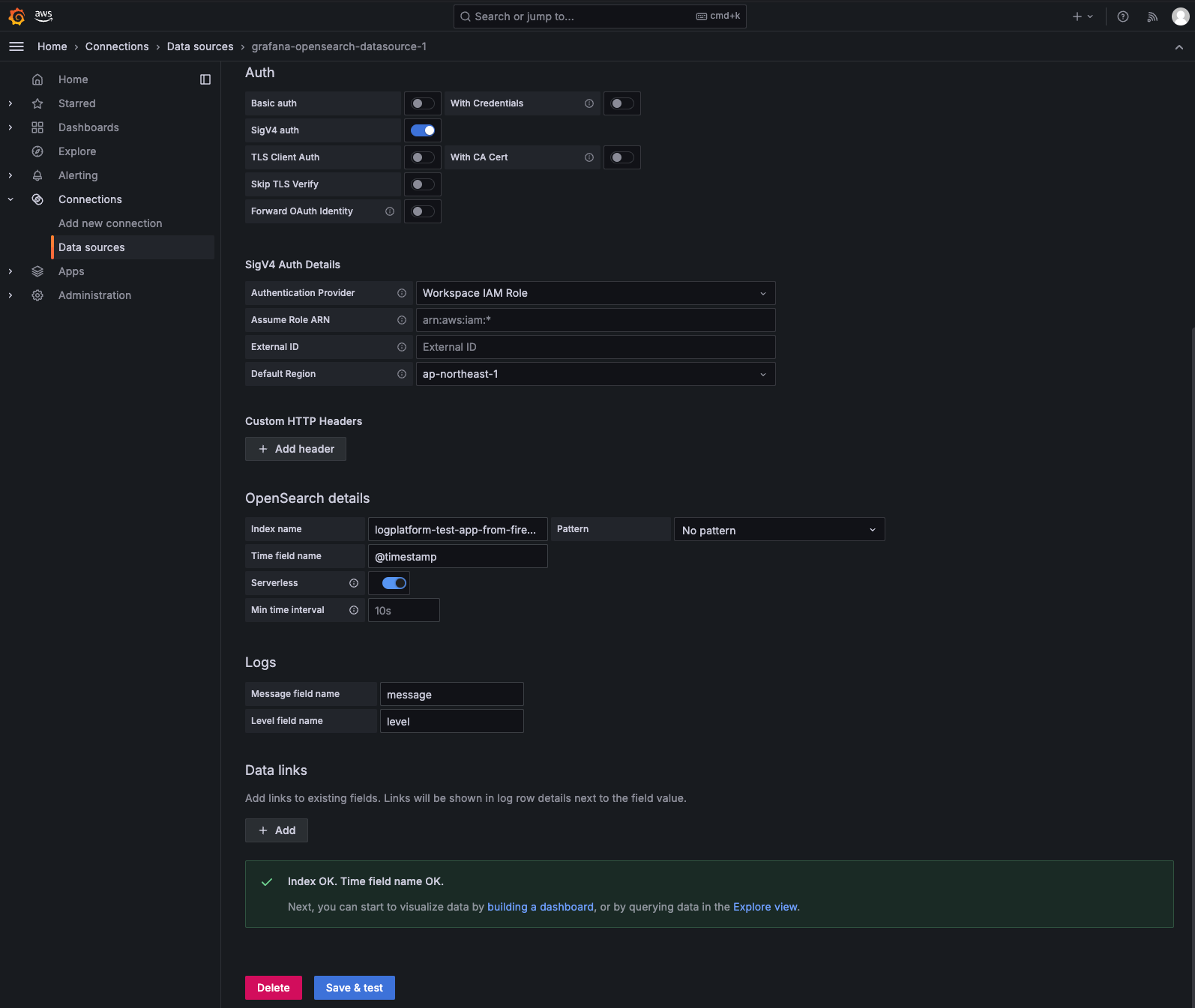Viewport: 1195px width, 1008px height.
Task: Click the Administration gear icon
Action: [x=37, y=295]
